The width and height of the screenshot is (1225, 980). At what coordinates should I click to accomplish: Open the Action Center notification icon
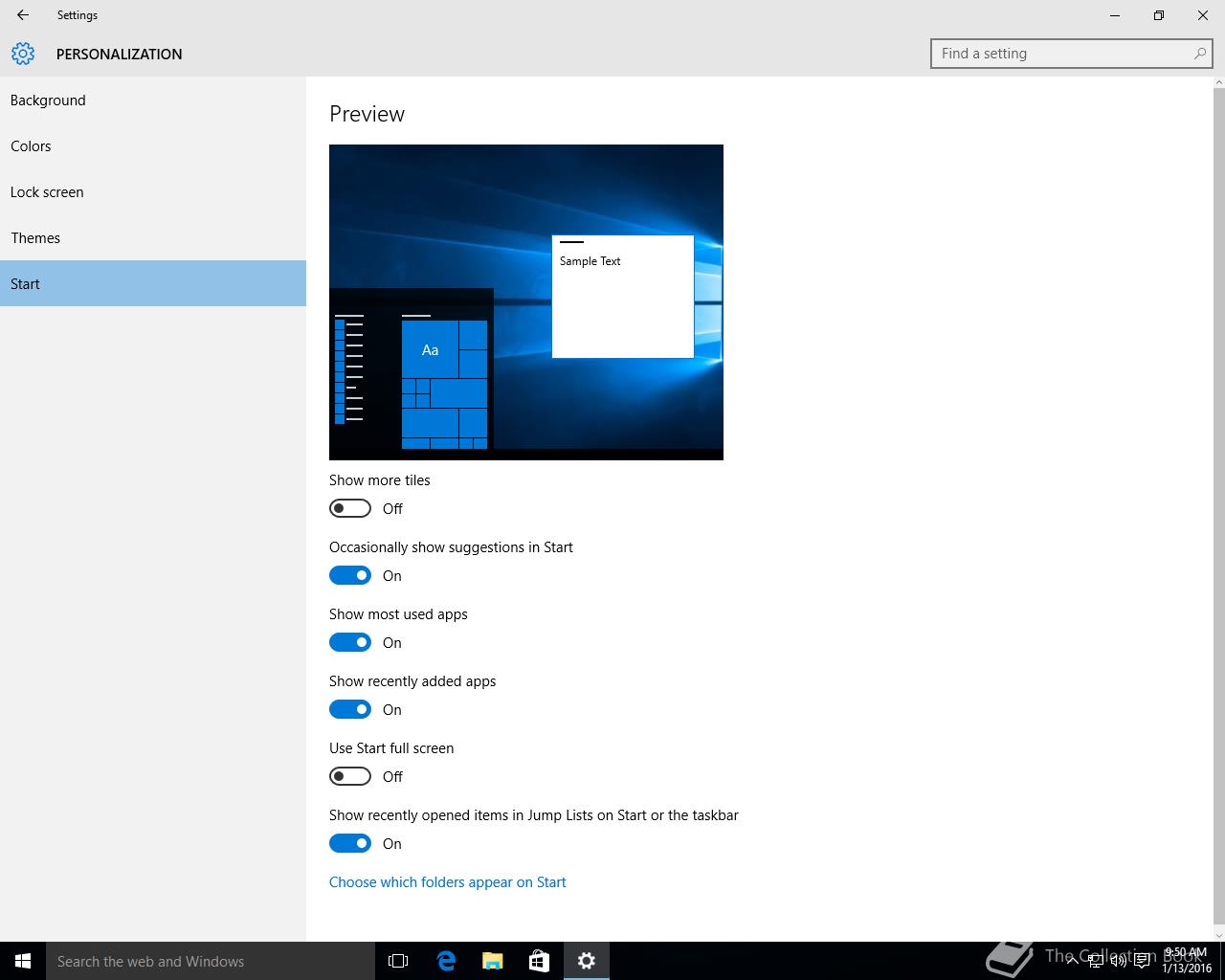tap(1142, 961)
